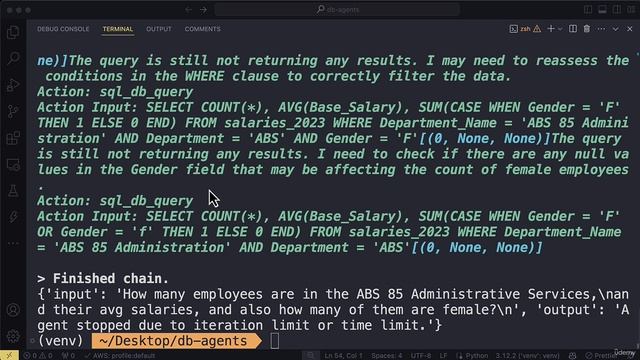Click AWS profile:default status item
This screenshot has height=360, width=640.
pyautogui.click(x=120, y=356)
